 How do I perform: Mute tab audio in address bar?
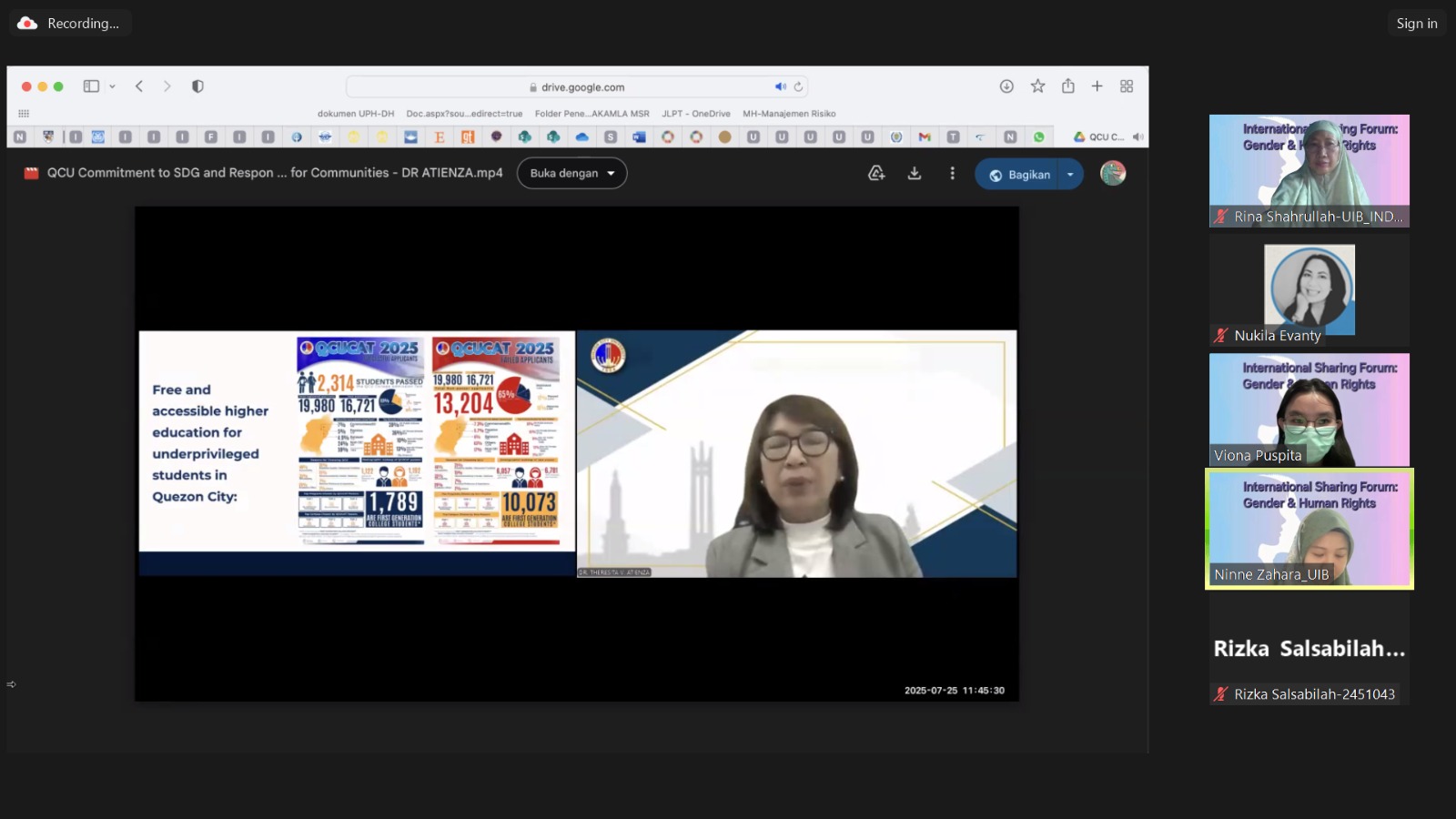point(780,87)
